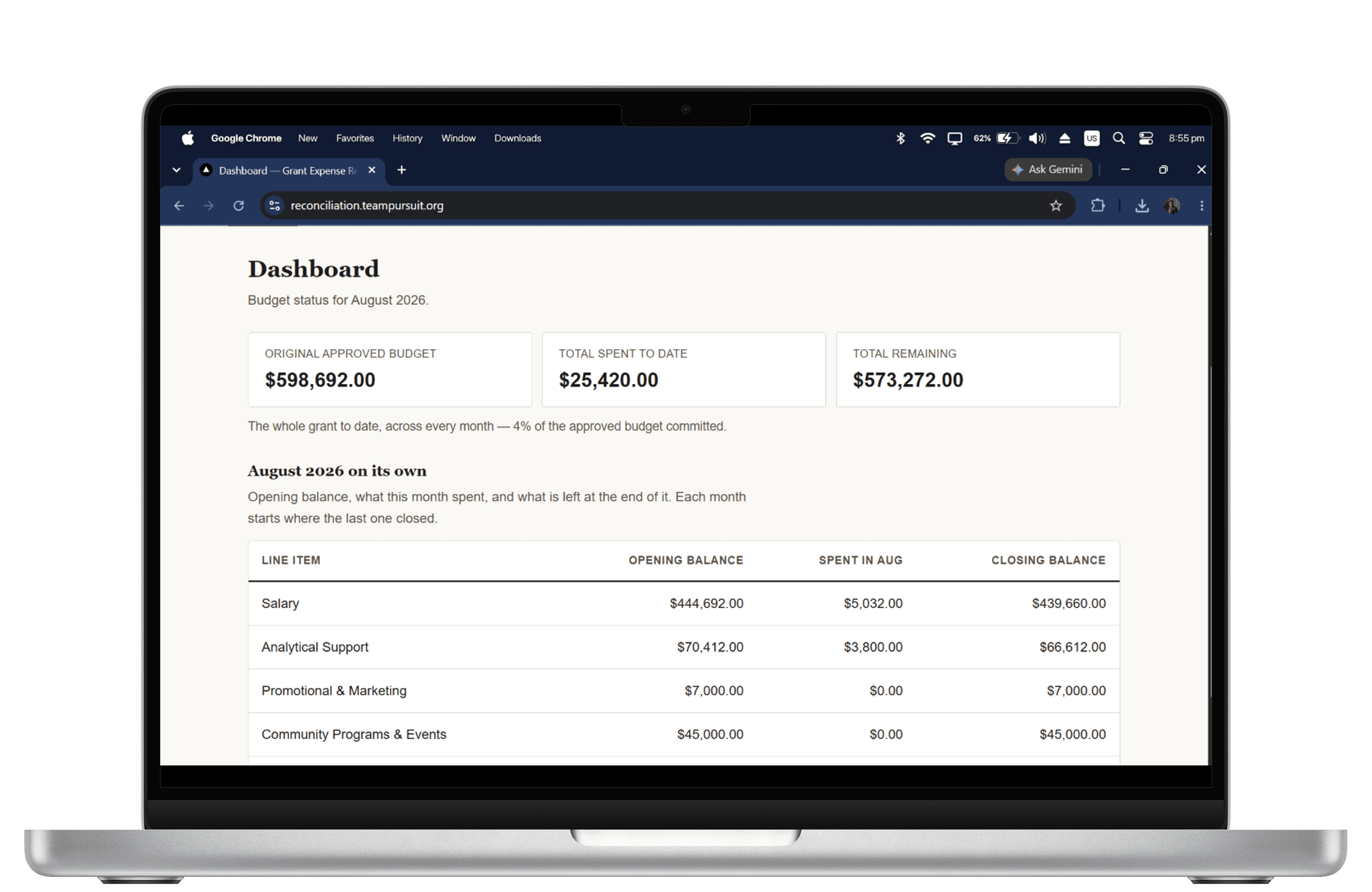Open the Window menu
The height and width of the screenshot is (892, 1372).
pyautogui.click(x=458, y=138)
